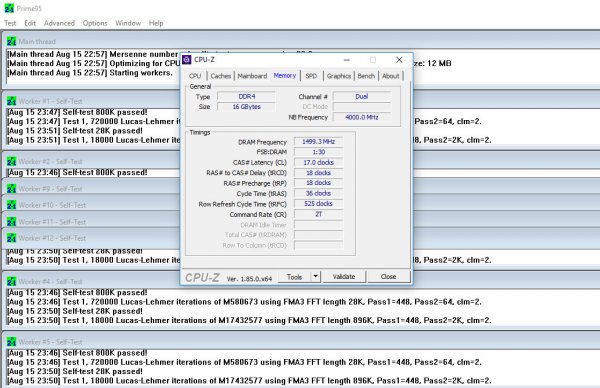Click the Validate button
The width and height of the screenshot is (600, 388).
(344, 276)
